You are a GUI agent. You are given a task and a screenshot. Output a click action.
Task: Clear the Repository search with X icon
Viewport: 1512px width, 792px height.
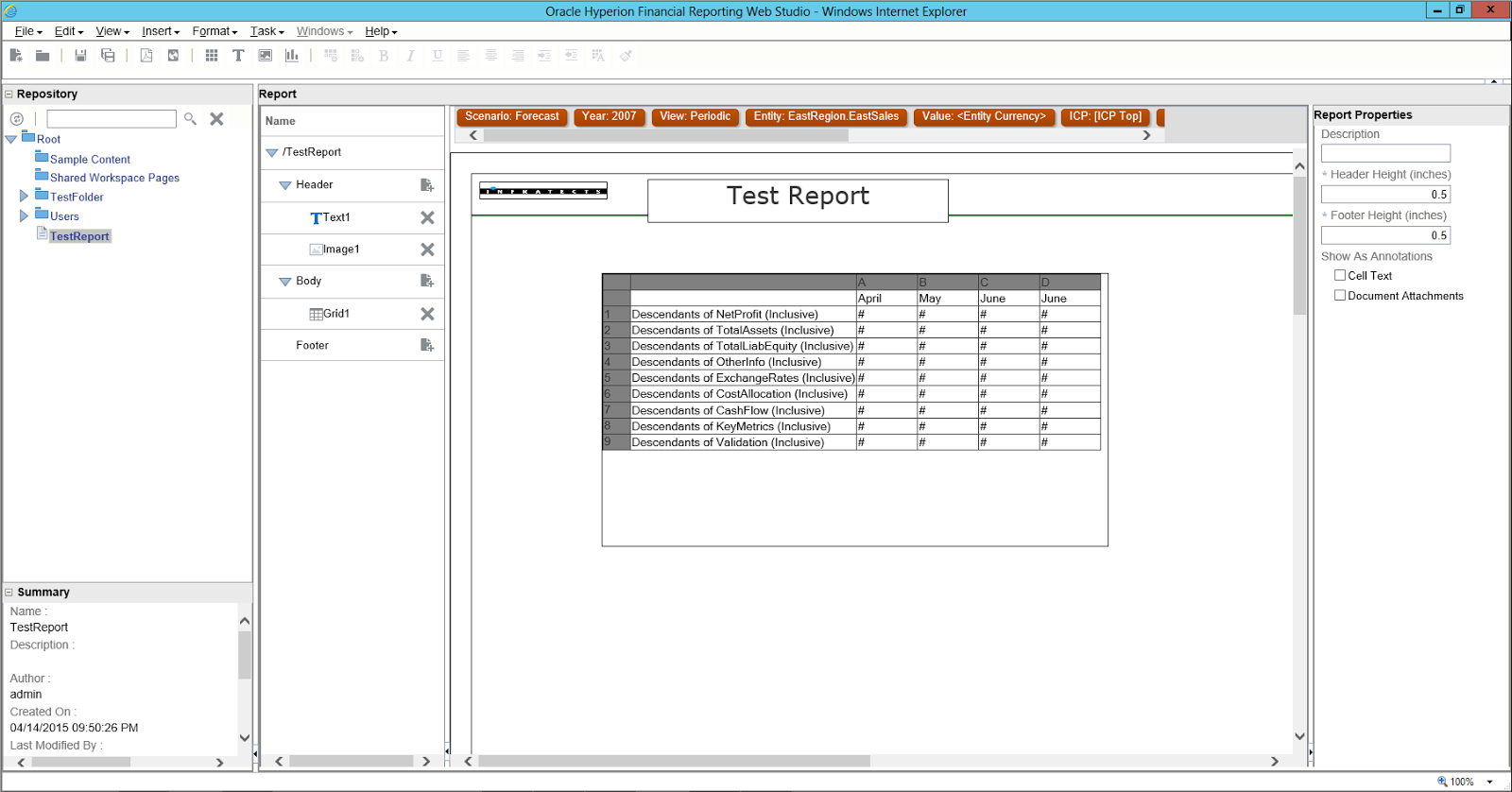tap(216, 119)
